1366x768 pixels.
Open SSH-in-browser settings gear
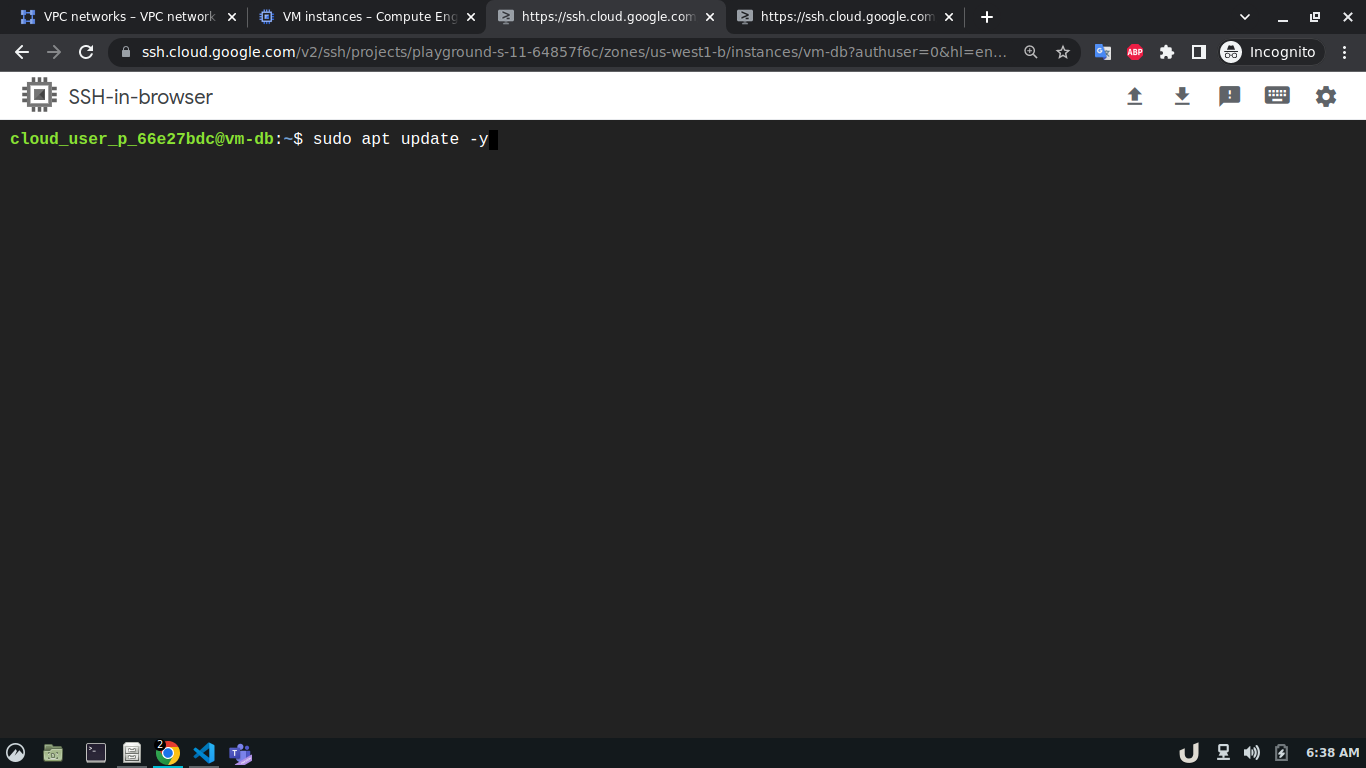point(1326,96)
